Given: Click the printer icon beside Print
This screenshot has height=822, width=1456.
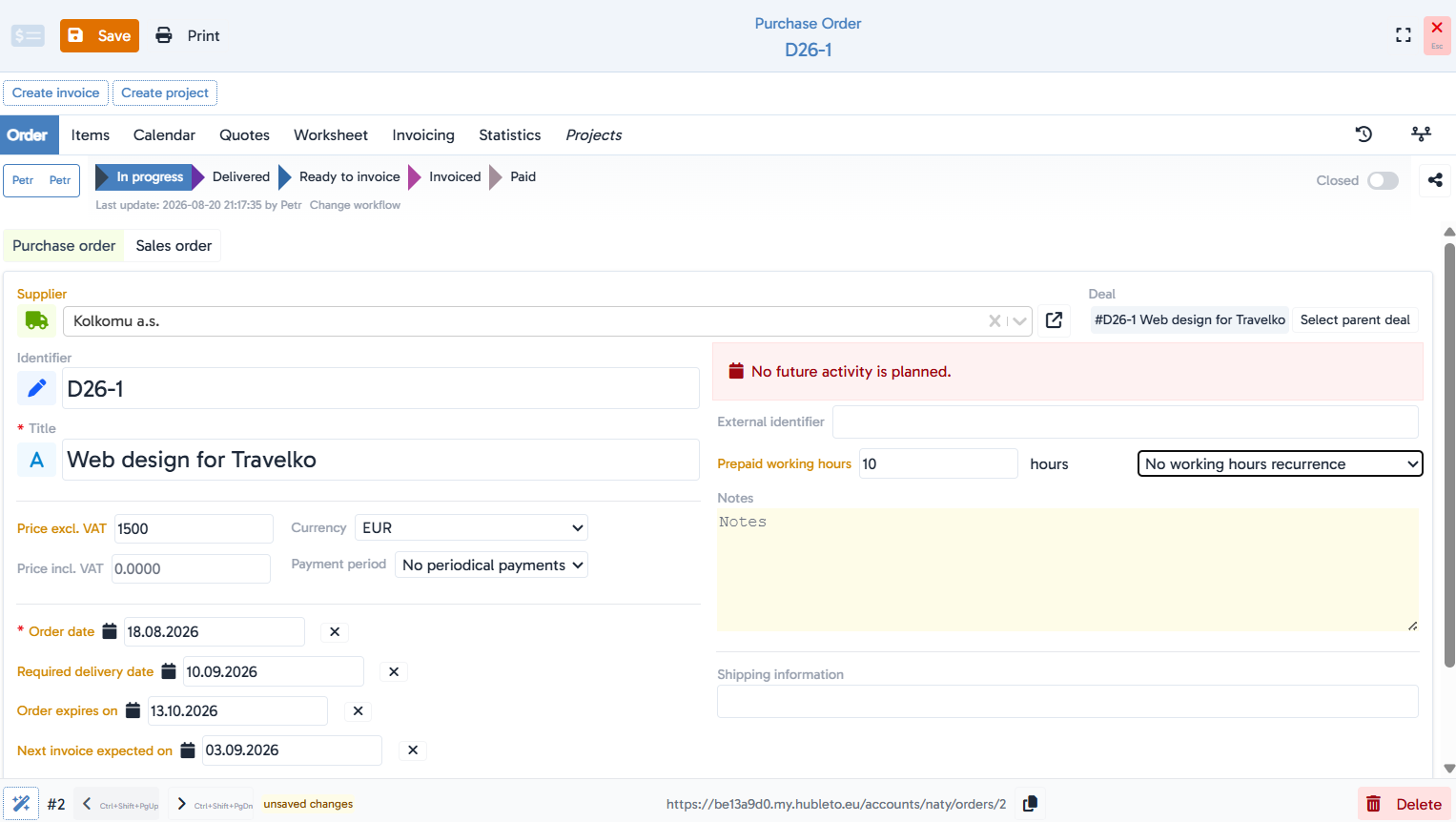Looking at the screenshot, I should (164, 35).
